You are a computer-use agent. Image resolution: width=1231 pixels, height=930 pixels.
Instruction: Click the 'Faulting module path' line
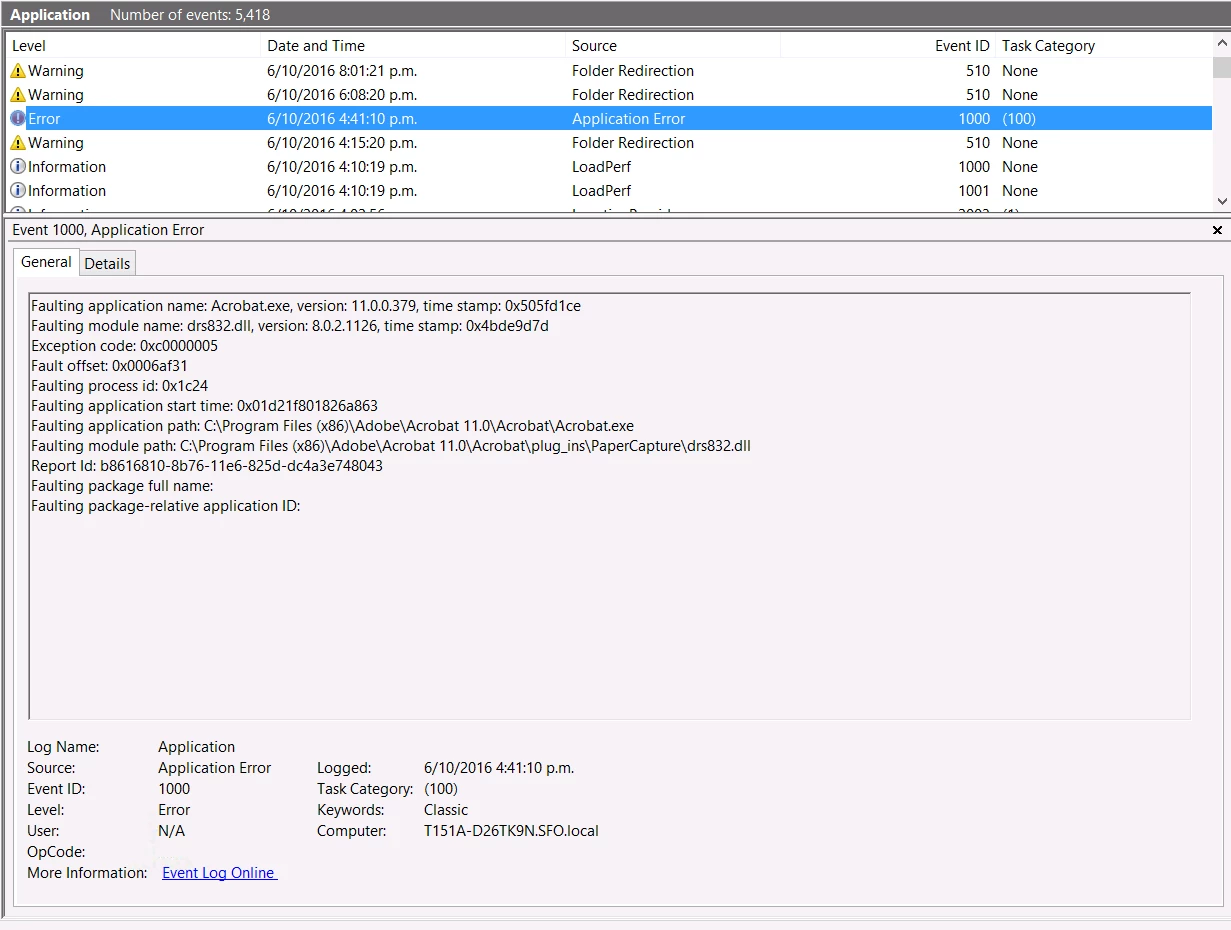coord(391,446)
